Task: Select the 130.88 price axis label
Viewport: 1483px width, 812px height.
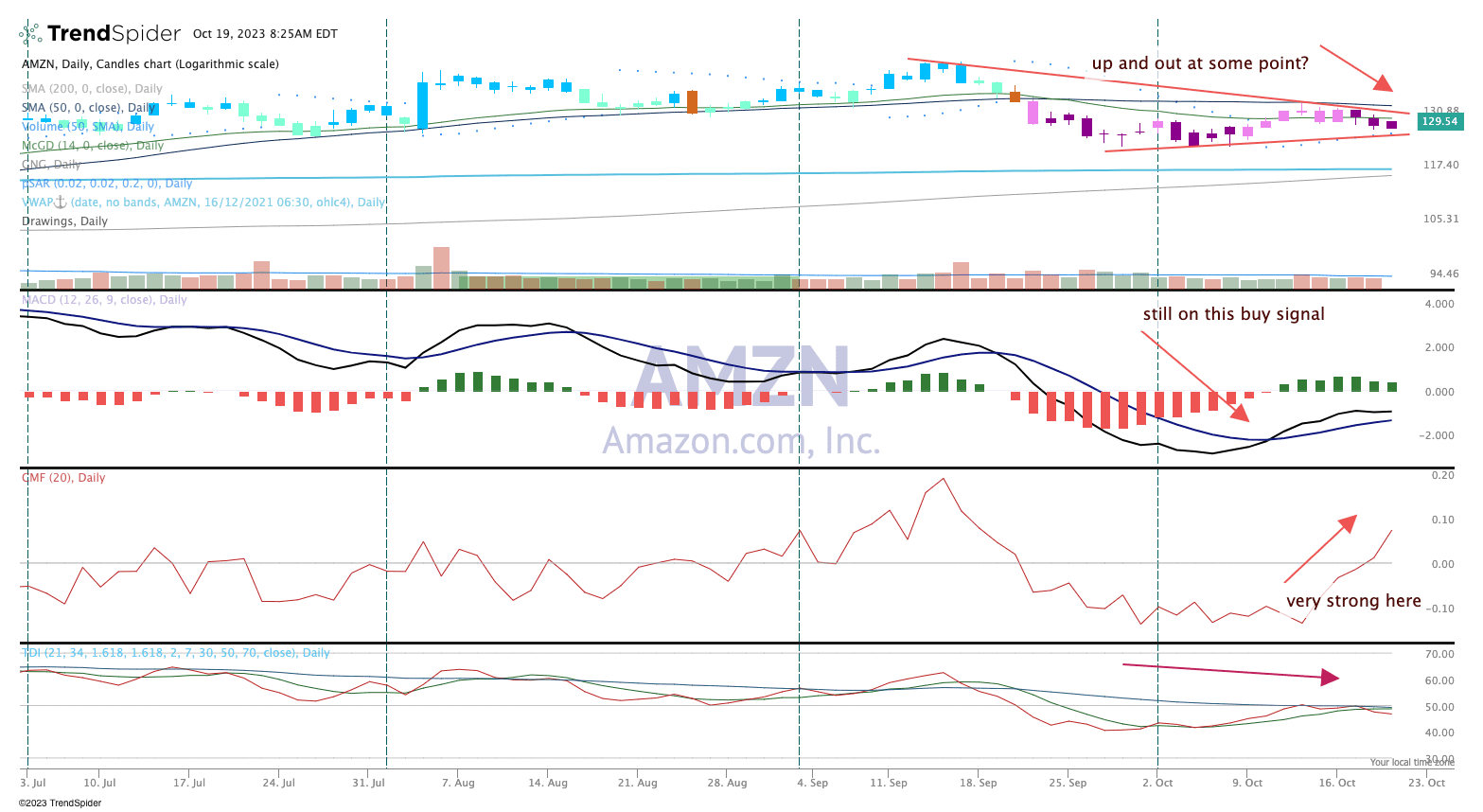Action: (x=1440, y=110)
